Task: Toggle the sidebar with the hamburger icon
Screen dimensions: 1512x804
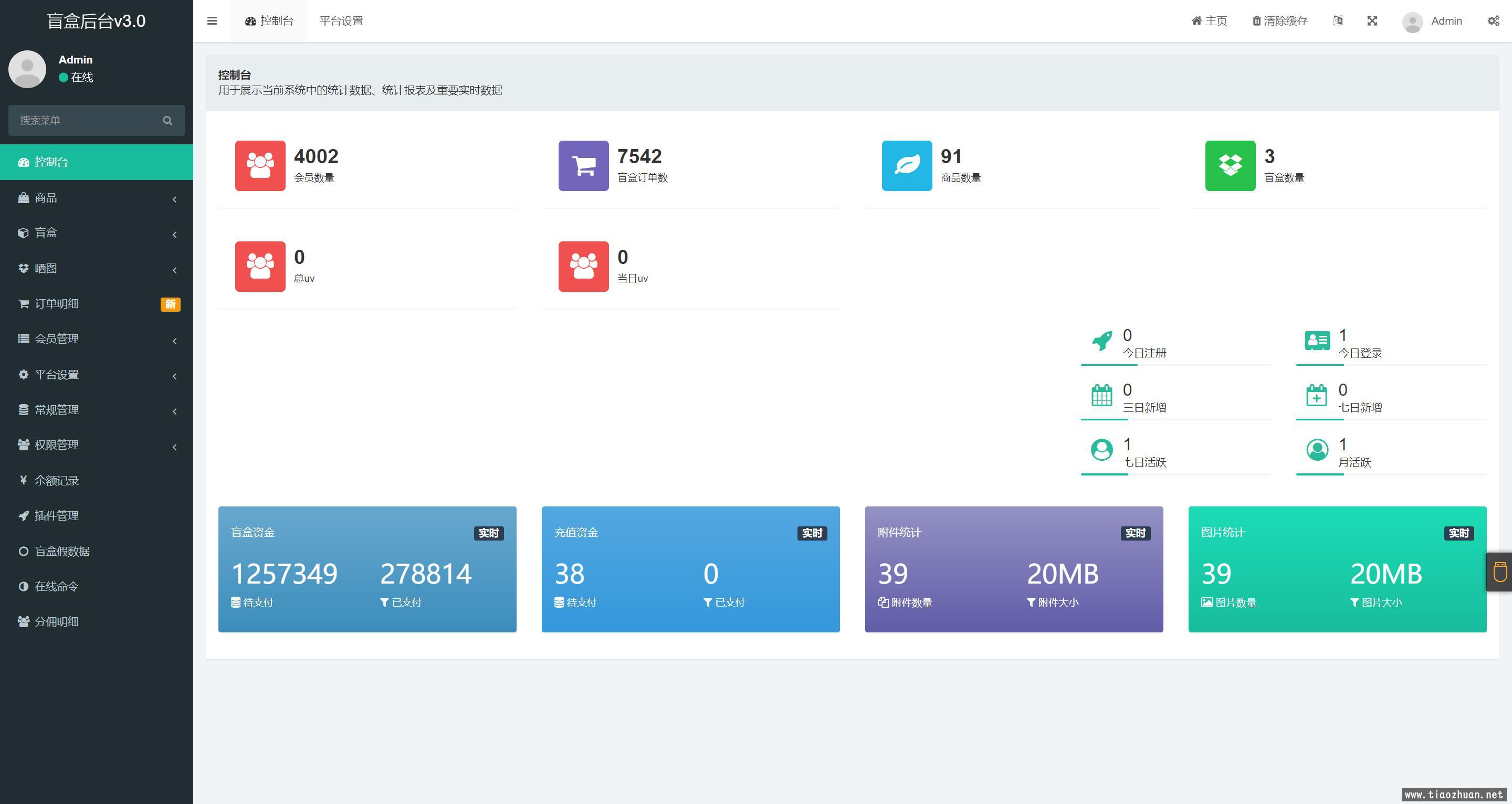Action: point(212,21)
